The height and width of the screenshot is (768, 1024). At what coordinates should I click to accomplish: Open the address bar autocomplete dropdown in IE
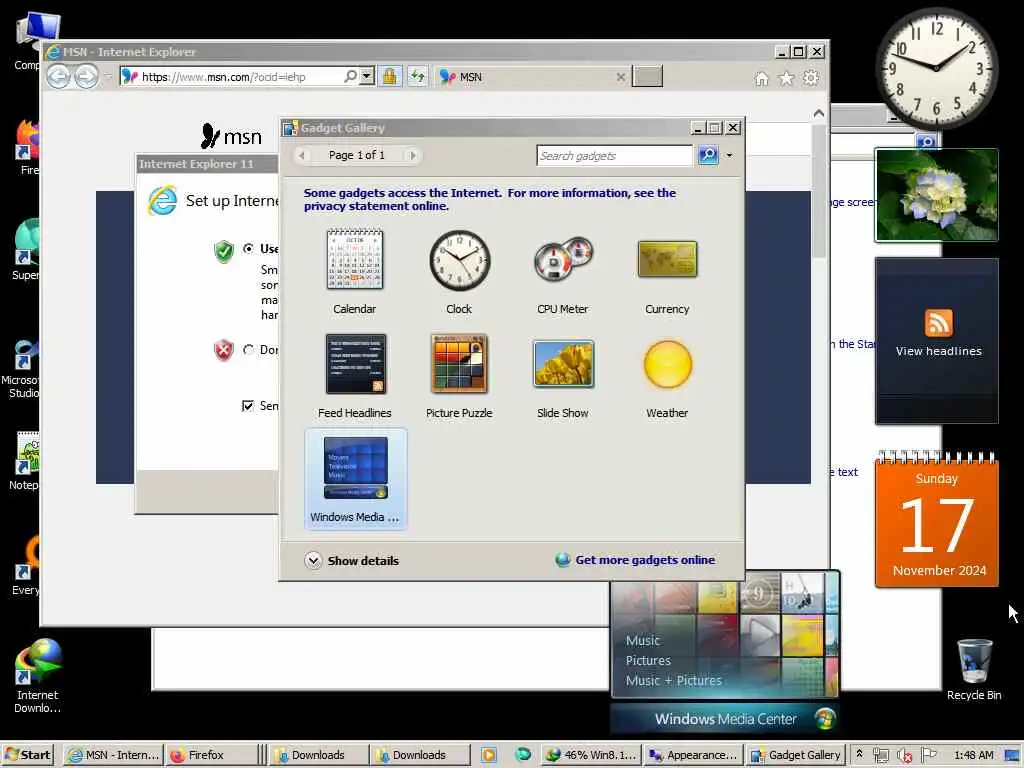[367, 76]
